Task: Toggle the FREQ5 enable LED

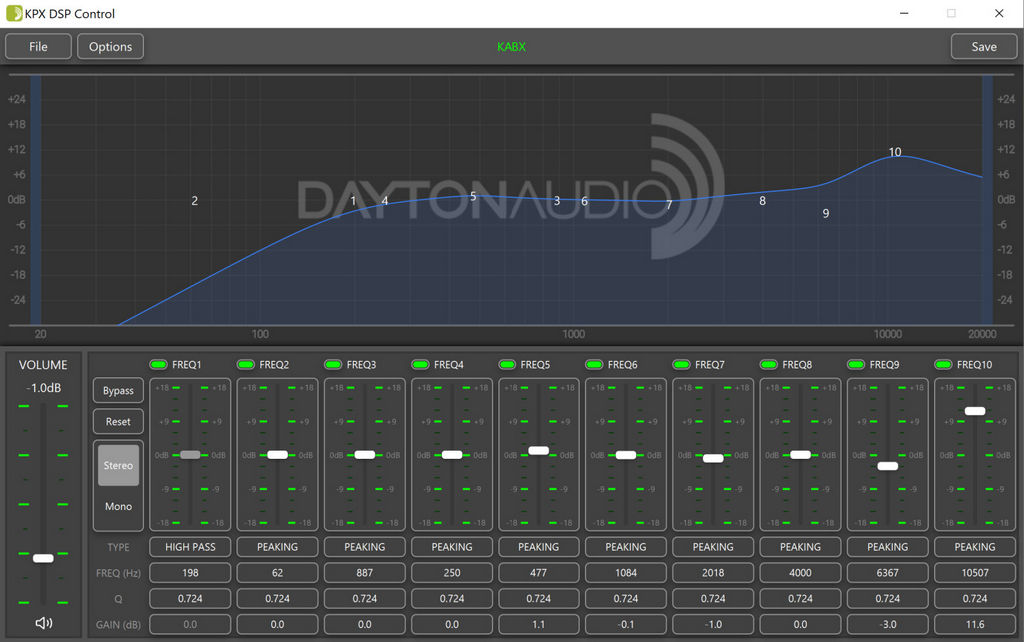Action: click(x=507, y=364)
